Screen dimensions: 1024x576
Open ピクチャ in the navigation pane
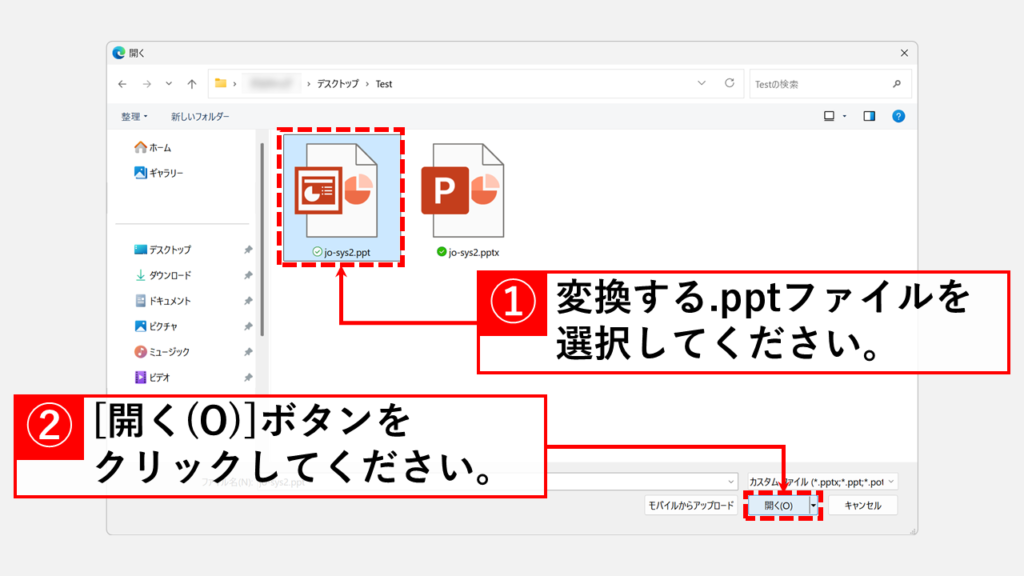156,326
